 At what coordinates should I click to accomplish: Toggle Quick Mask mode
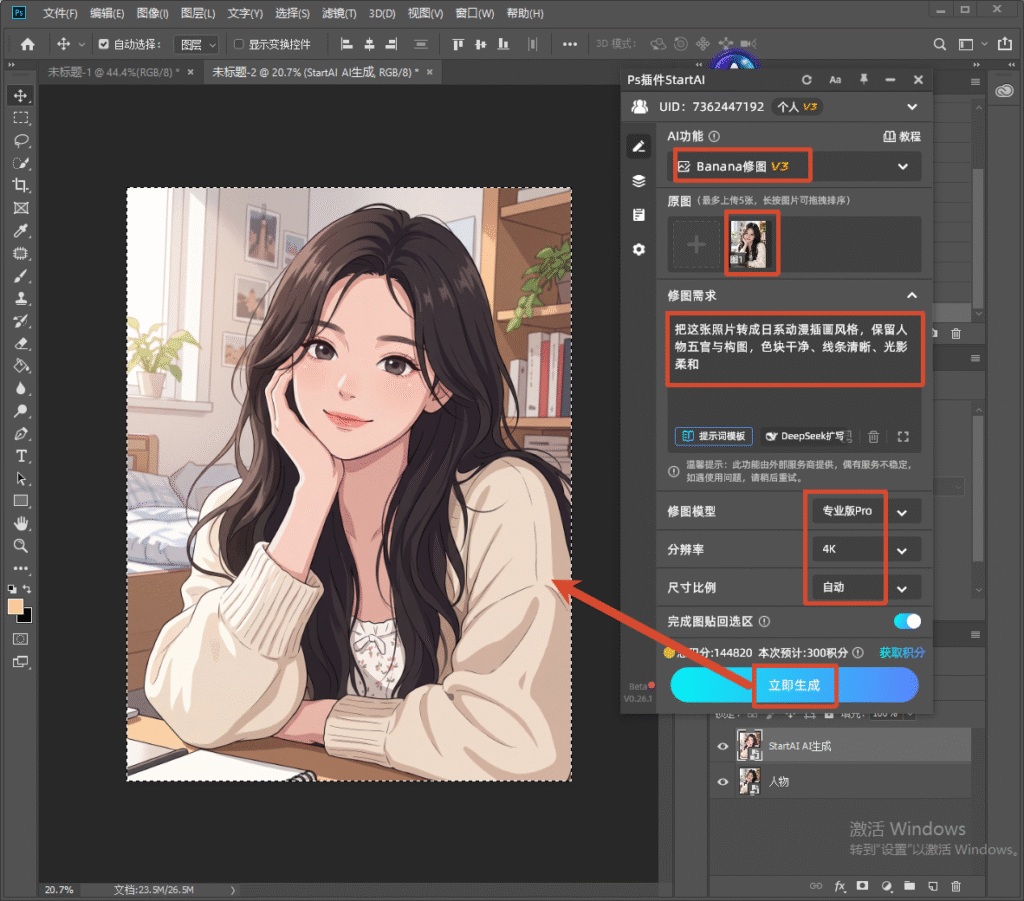[21, 639]
